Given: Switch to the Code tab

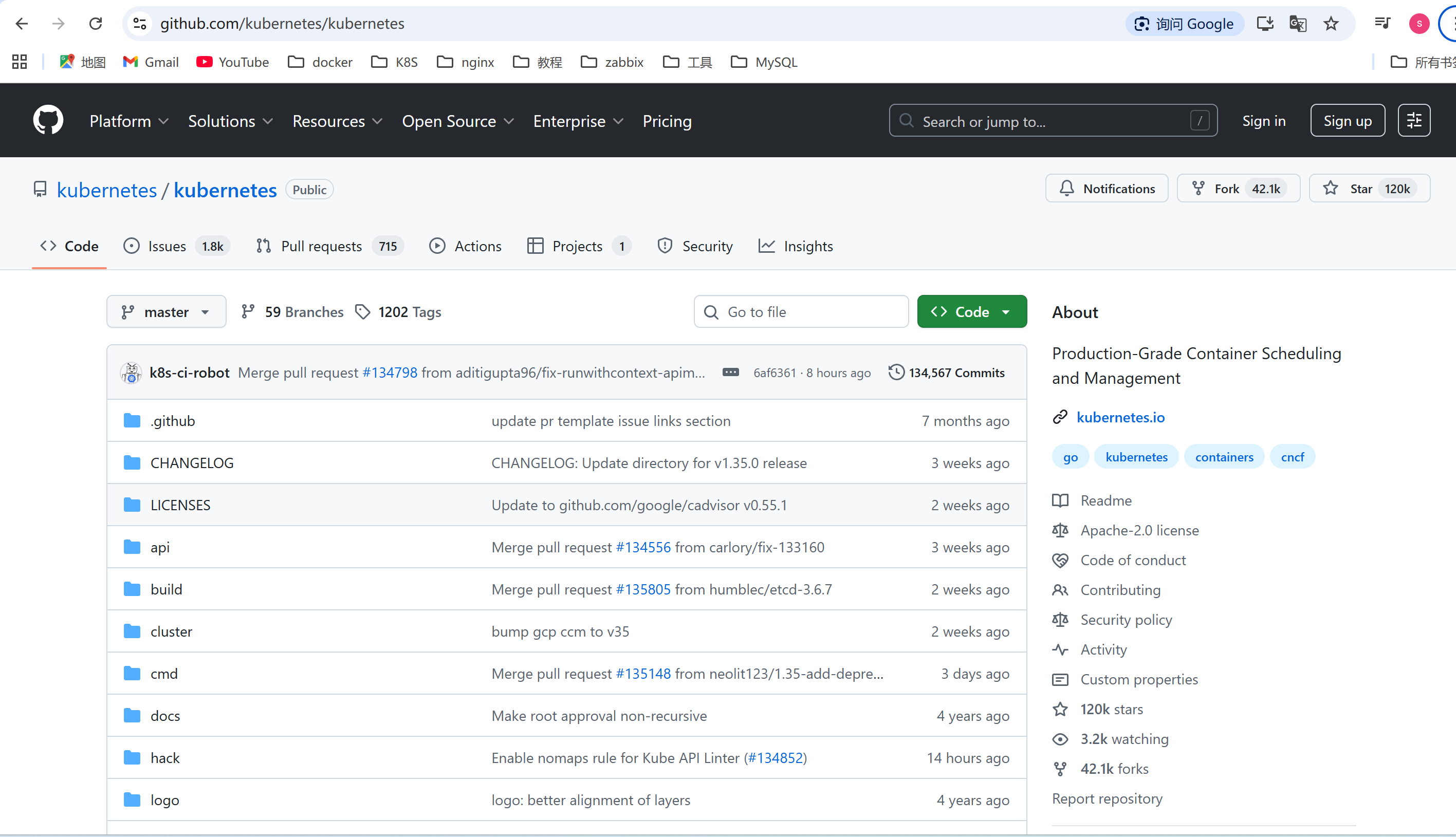Looking at the screenshot, I should [69, 246].
